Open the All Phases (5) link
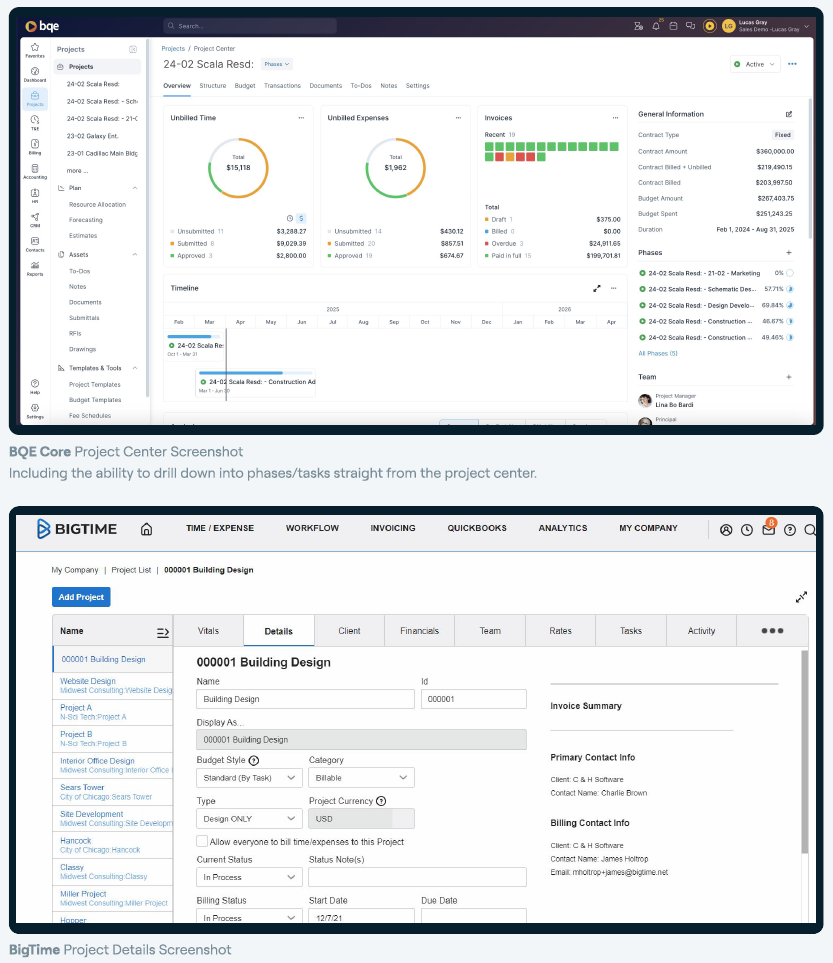The width and height of the screenshot is (833, 963). [x=658, y=354]
